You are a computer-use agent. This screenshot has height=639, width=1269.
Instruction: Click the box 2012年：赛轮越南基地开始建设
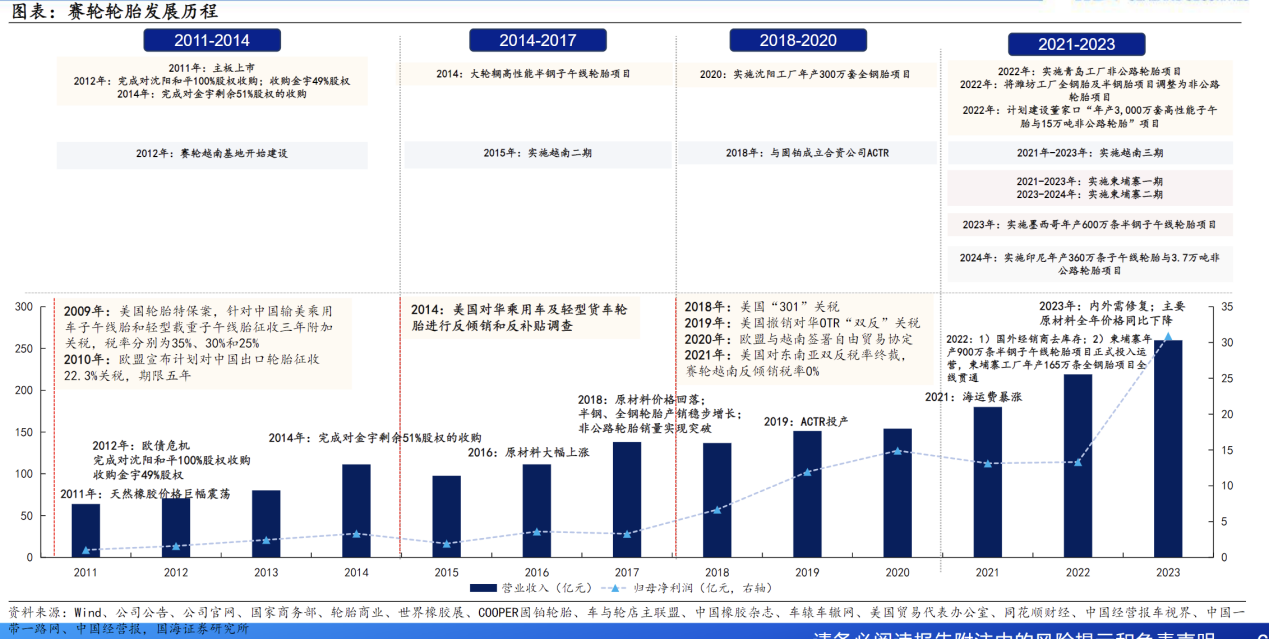(x=212, y=154)
